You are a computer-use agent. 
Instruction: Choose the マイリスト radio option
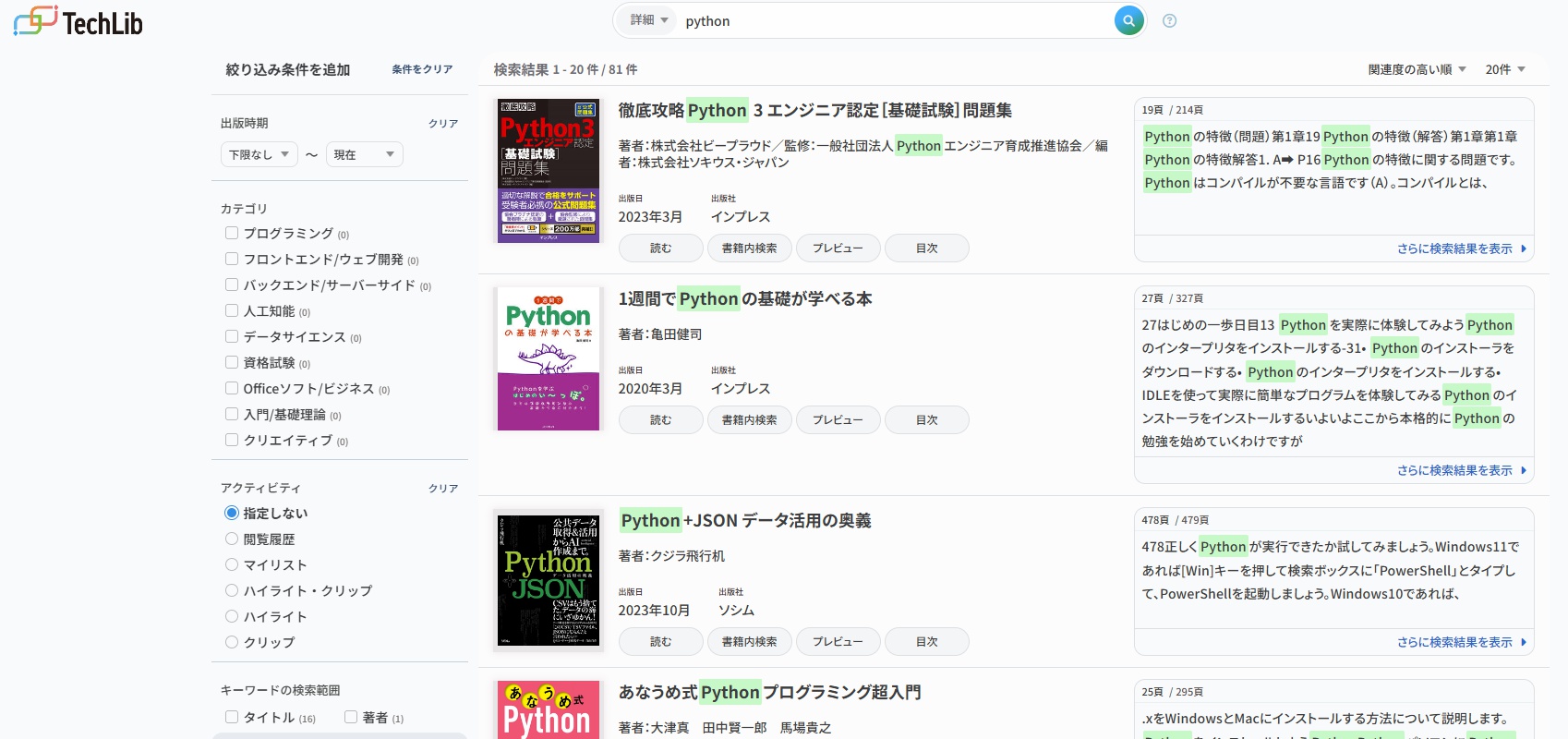pyautogui.click(x=232, y=564)
